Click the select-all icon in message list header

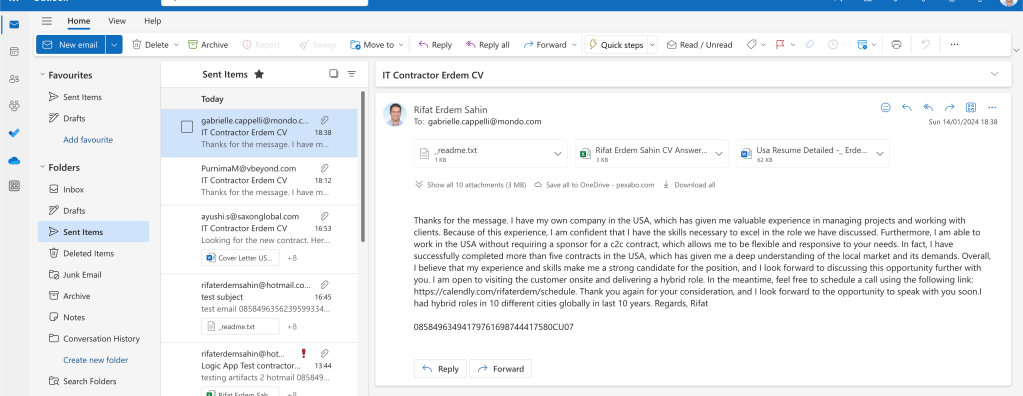(x=333, y=74)
